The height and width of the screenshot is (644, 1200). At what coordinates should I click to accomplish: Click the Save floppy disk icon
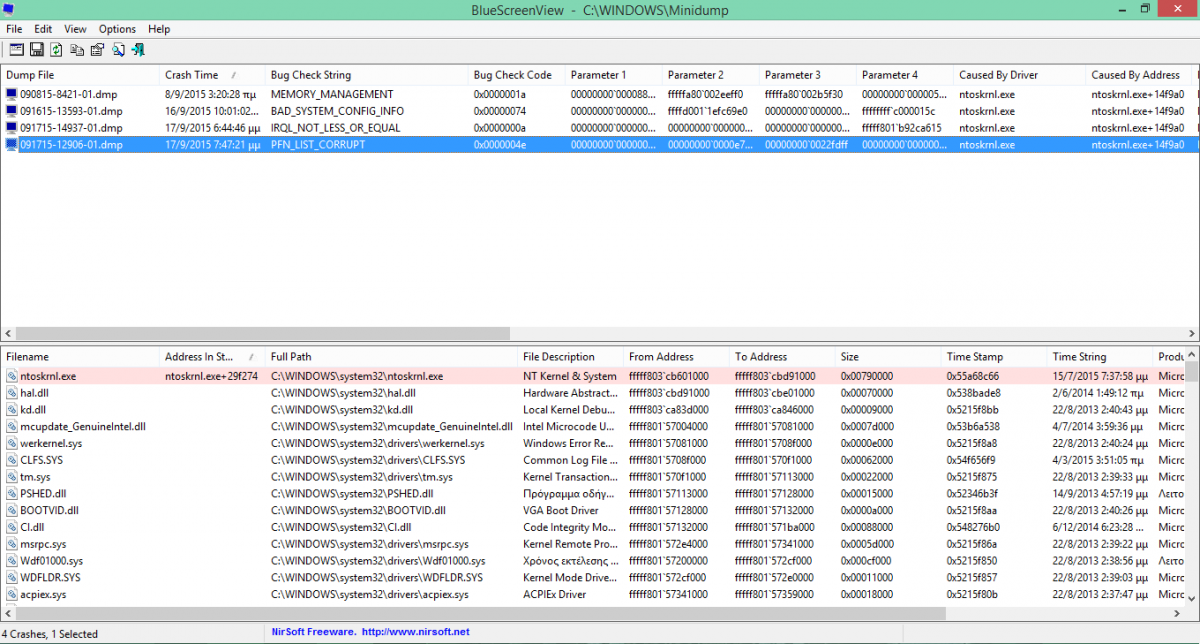click(x=37, y=49)
